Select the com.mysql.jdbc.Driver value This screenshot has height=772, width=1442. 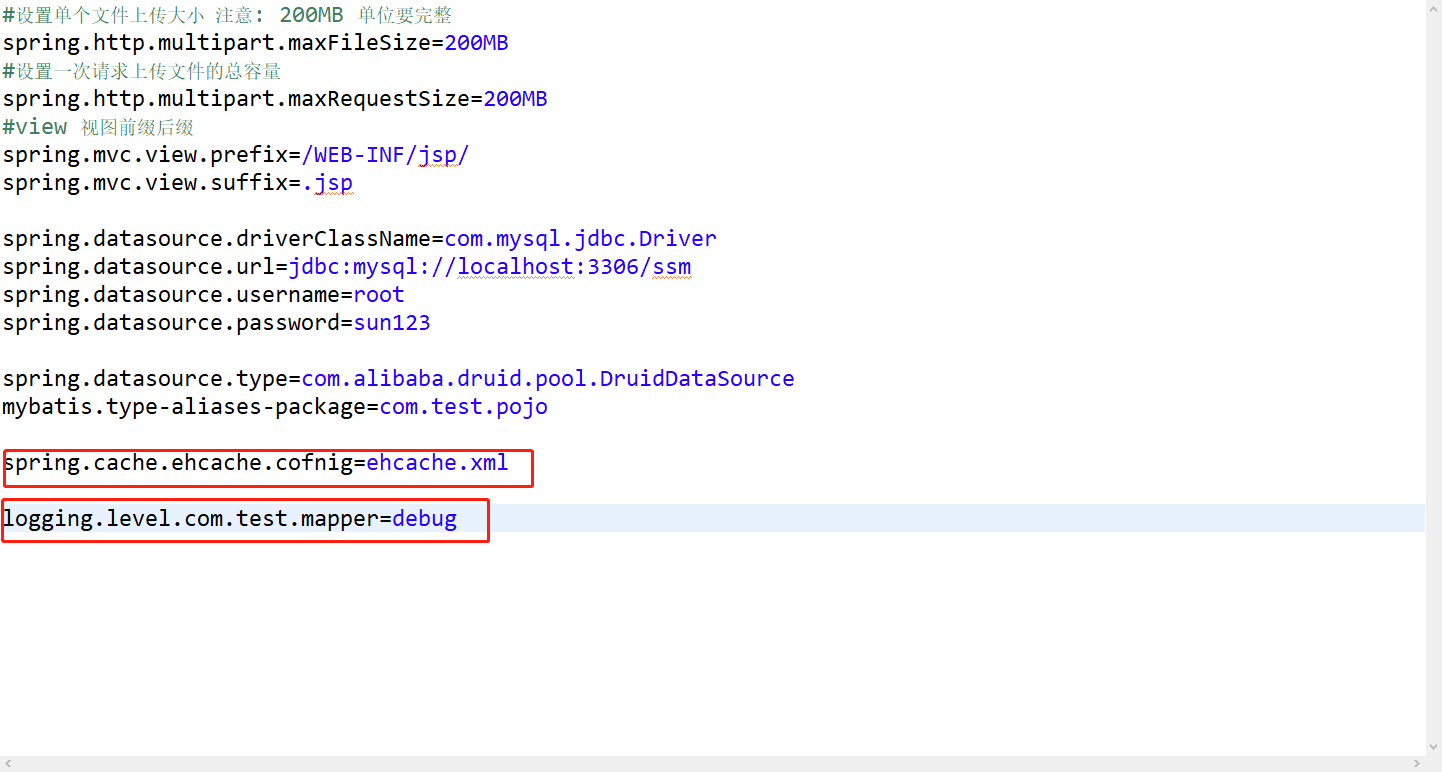581,239
